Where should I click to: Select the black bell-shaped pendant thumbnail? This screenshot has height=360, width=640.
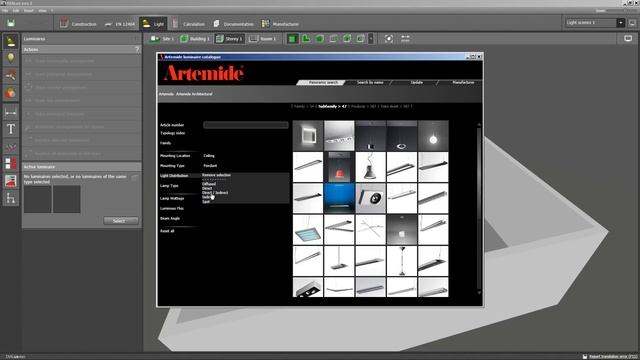[370, 167]
